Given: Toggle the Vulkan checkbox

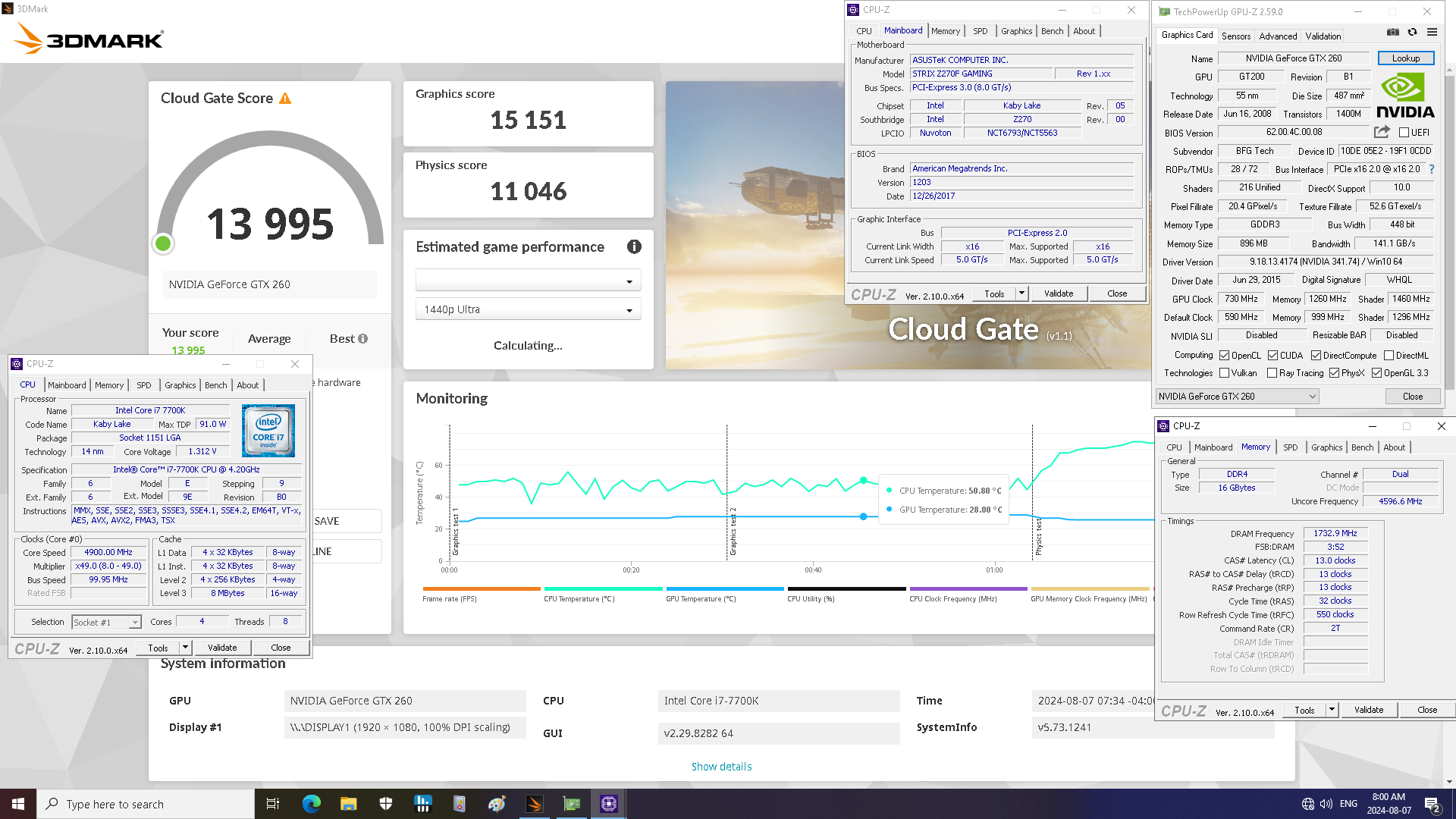Looking at the screenshot, I should (1224, 373).
